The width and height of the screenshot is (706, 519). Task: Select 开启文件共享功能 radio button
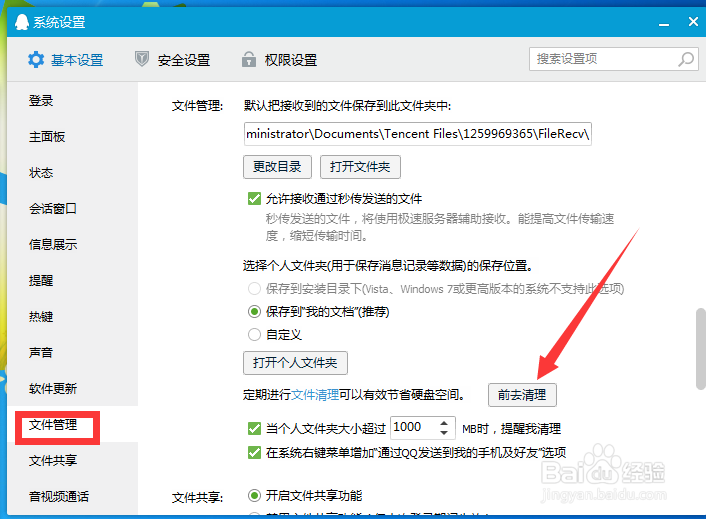(x=254, y=496)
